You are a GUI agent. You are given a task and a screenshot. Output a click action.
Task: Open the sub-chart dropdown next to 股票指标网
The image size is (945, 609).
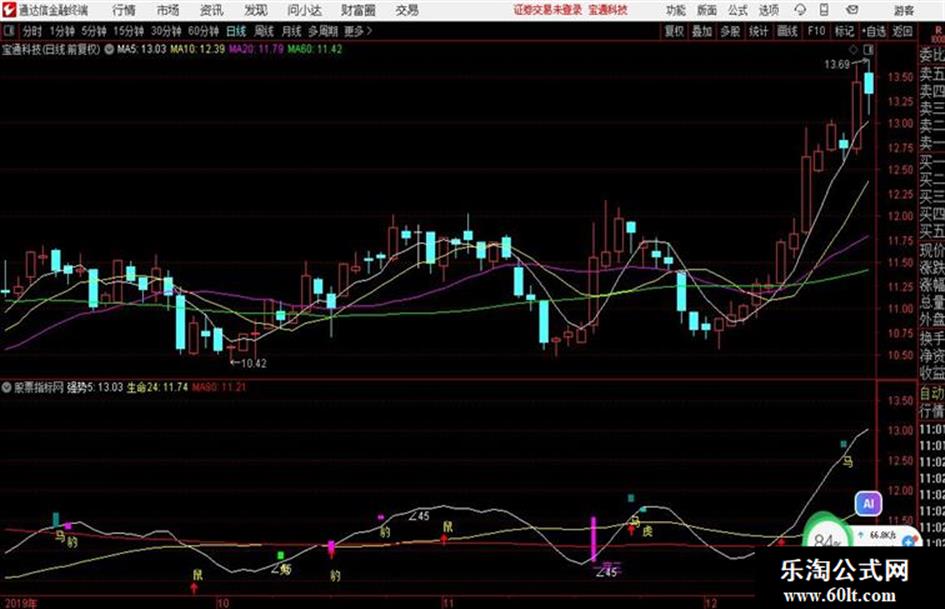click(x=7, y=387)
